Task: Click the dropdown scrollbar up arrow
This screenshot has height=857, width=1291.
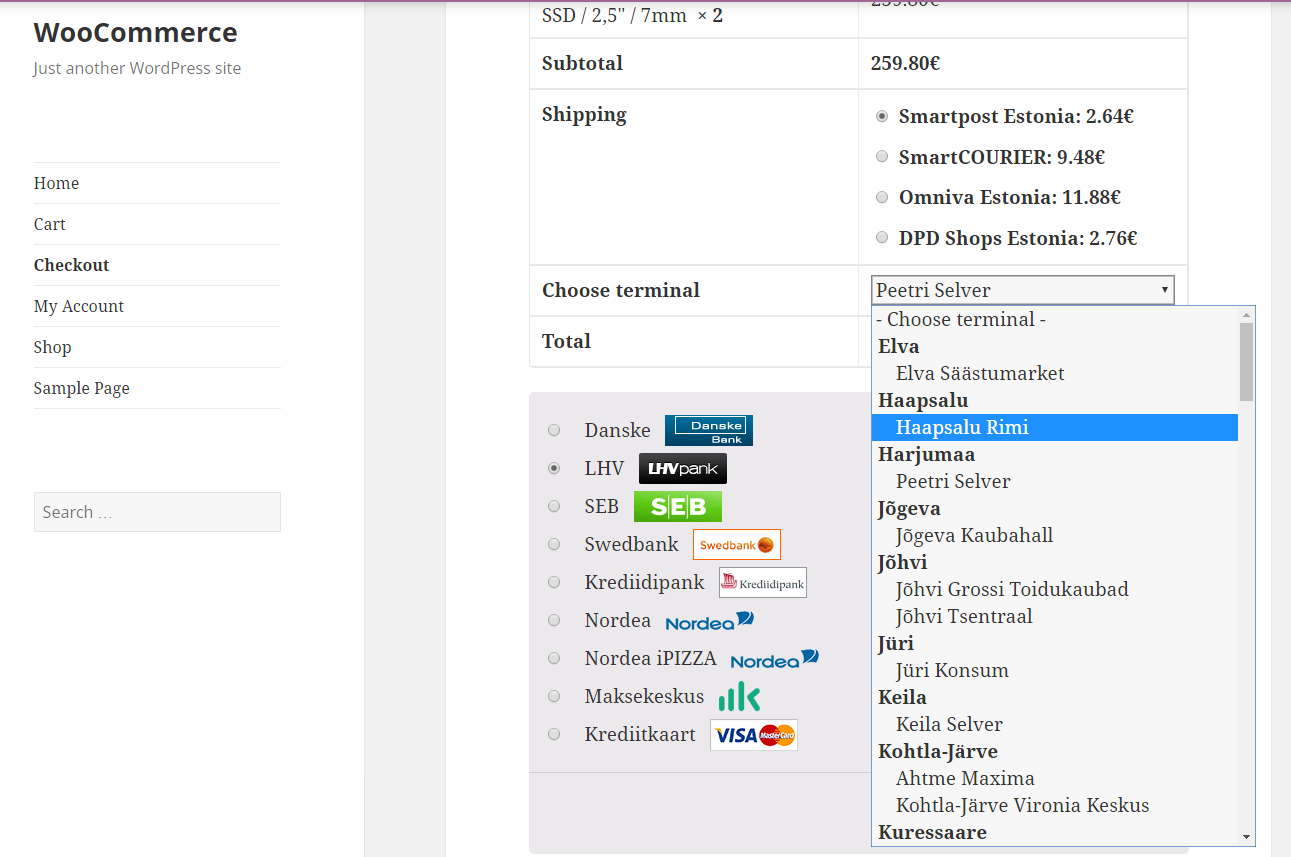Action: 1246,314
